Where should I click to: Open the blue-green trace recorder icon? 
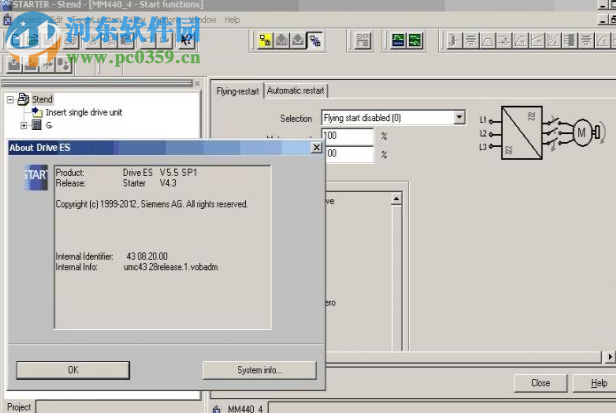398,40
